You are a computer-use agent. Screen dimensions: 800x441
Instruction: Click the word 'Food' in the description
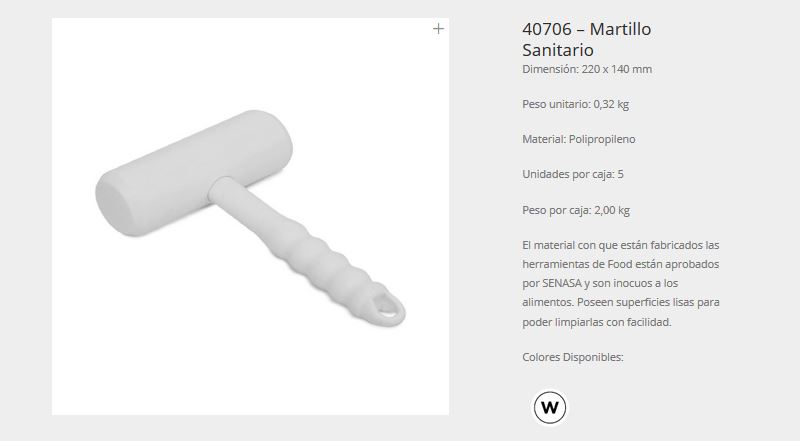pos(619,264)
